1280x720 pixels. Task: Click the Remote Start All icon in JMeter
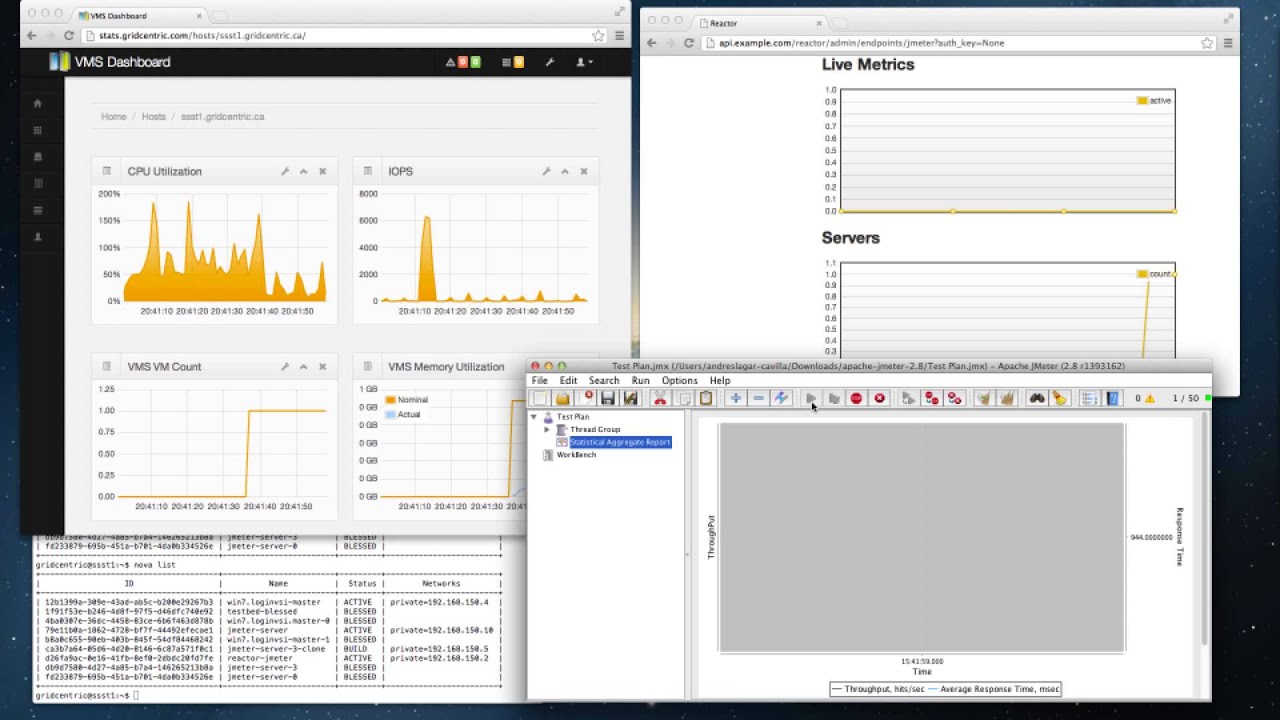tap(908, 398)
